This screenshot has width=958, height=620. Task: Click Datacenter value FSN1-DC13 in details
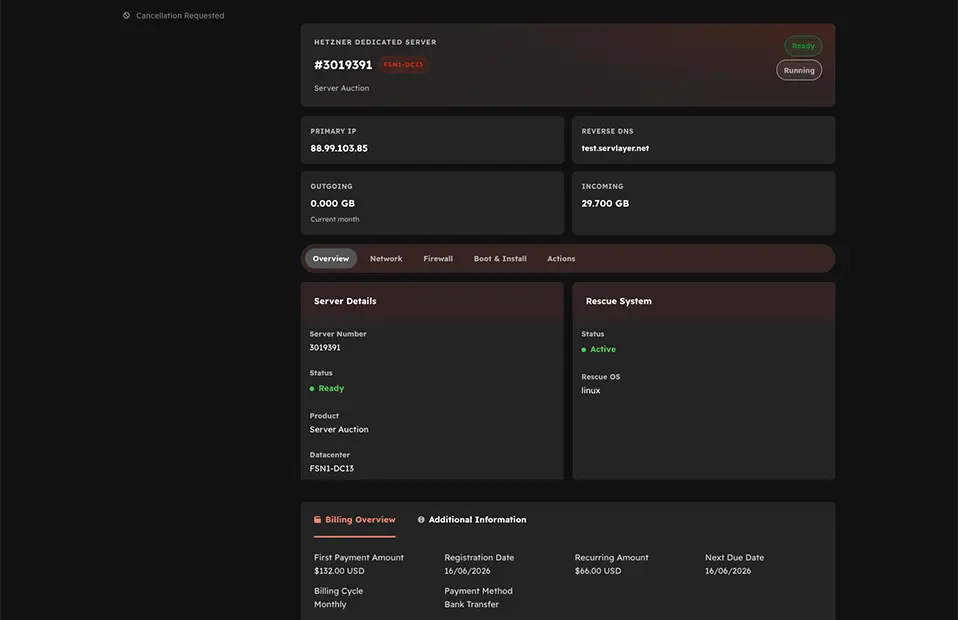click(332, 469)
